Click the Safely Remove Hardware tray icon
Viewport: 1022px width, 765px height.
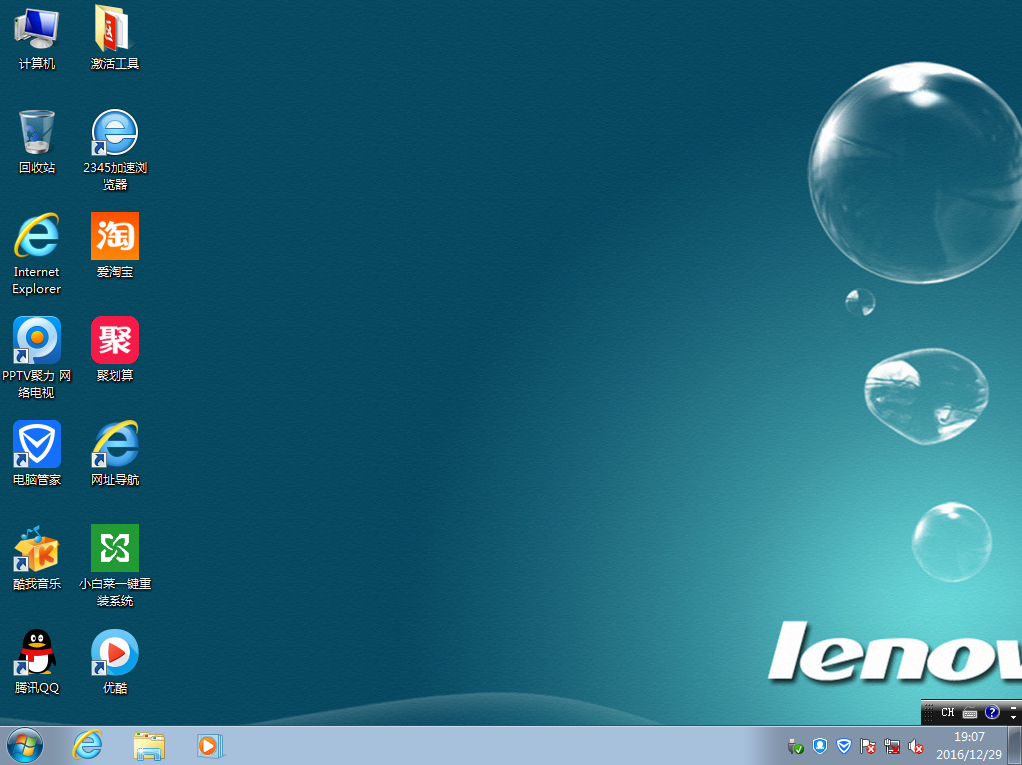(x=795, y=746)
